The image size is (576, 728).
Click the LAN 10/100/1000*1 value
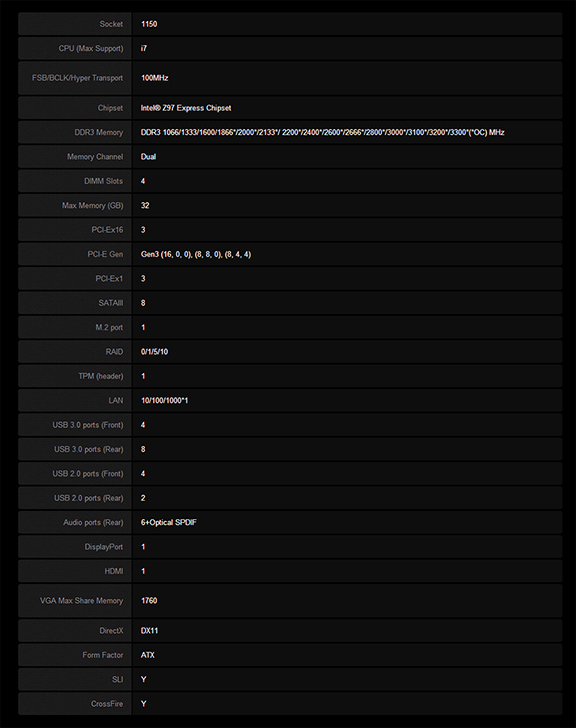(x=164, y=400)
